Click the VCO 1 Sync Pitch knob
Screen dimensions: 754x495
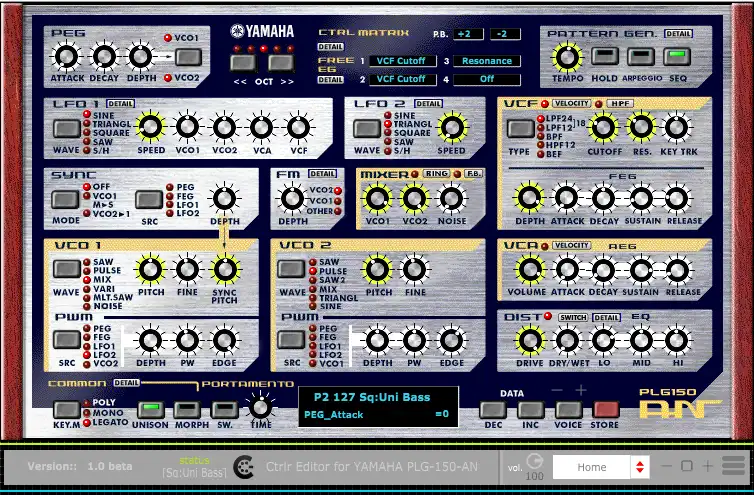(x=225, y=269)
